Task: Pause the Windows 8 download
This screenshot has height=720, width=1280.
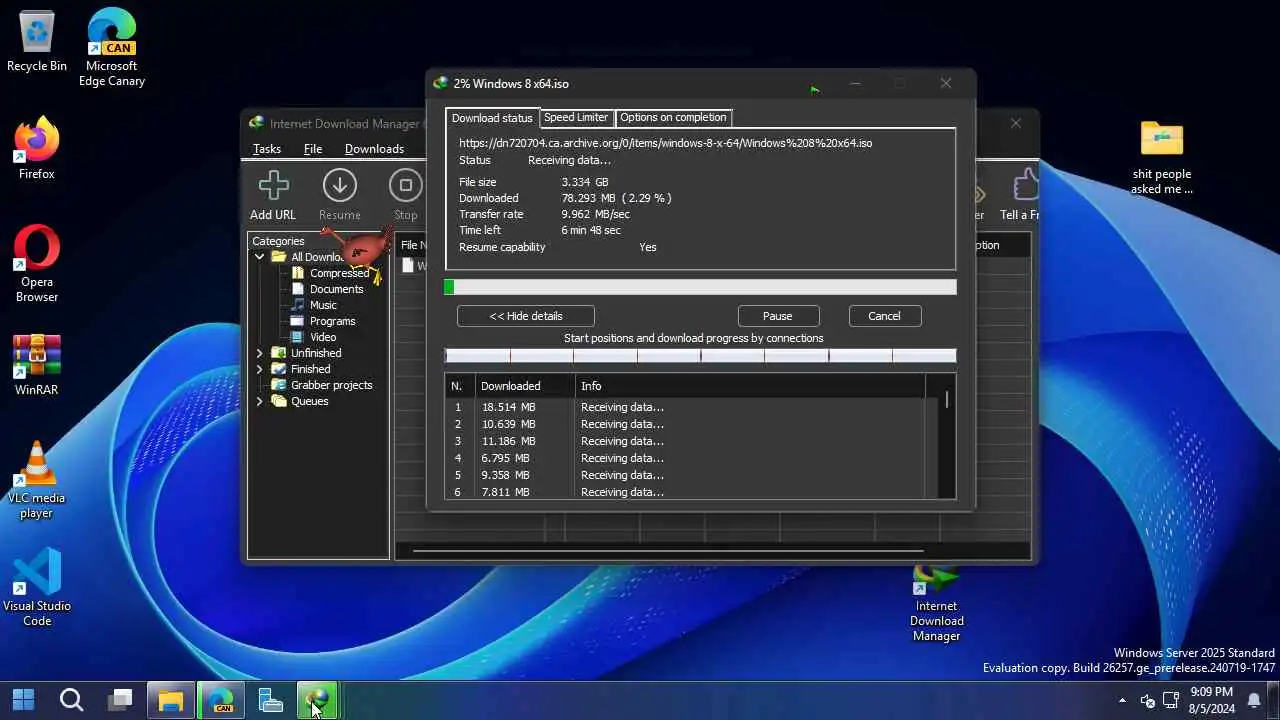Action: [x=778, y=316]
